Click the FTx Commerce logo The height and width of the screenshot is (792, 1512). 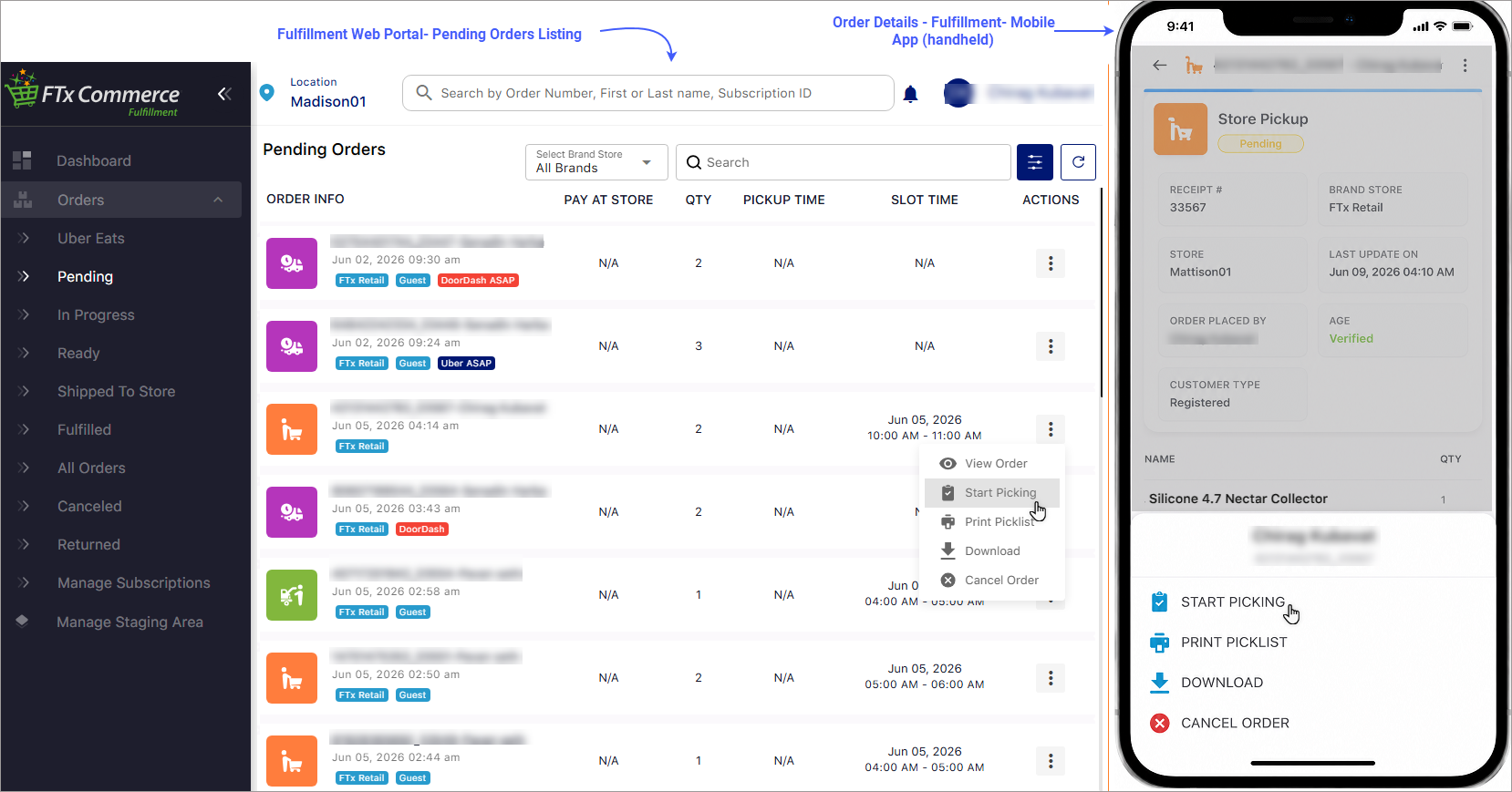[x=93, y=95]
